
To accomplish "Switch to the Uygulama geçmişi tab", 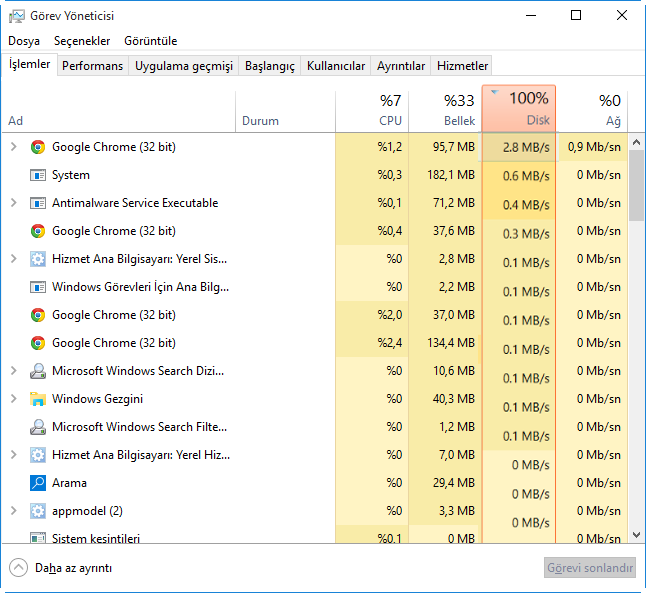I will pos(184,66).
